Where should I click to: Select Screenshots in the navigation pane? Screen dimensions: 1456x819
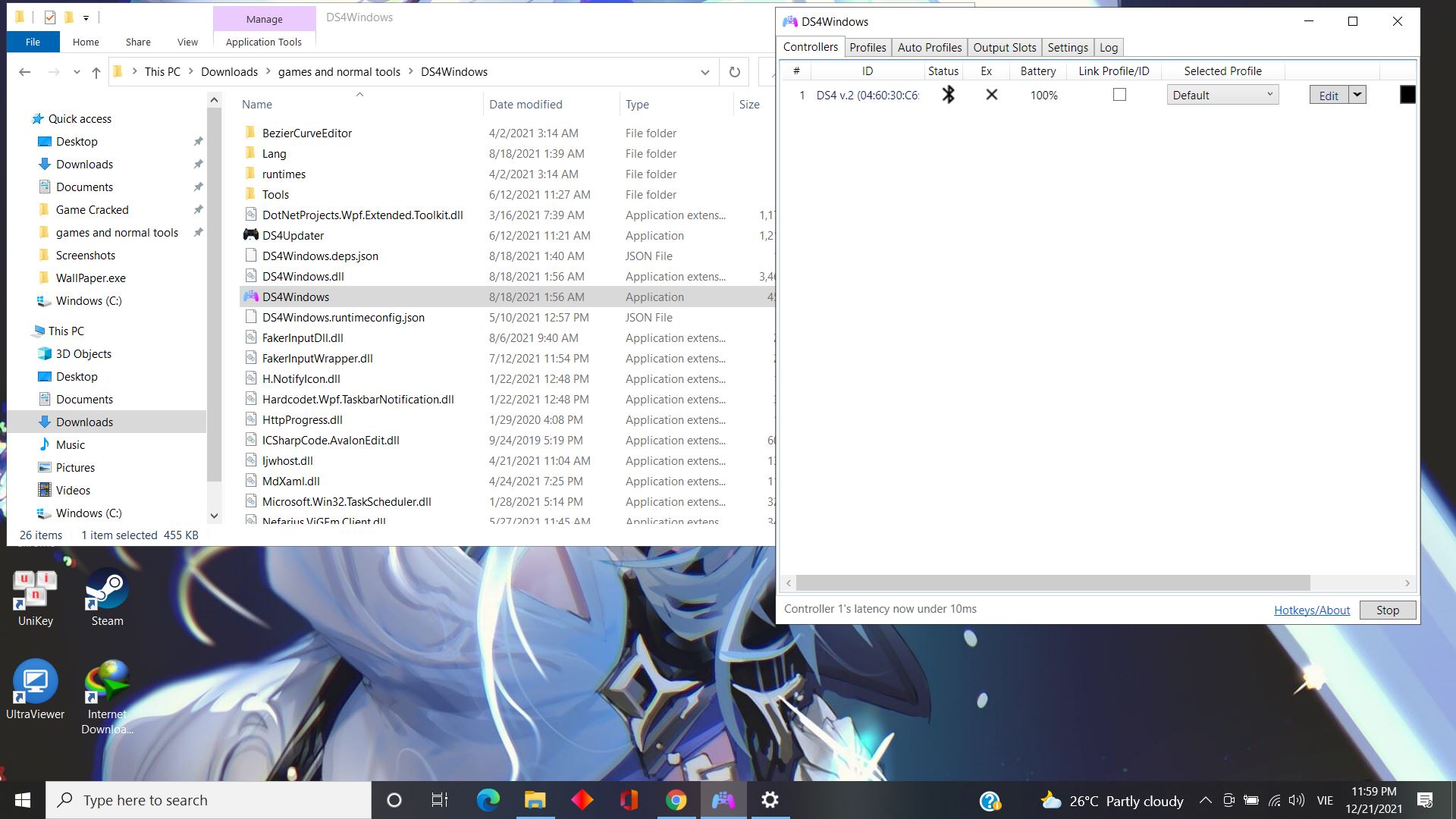coord(86,256)
